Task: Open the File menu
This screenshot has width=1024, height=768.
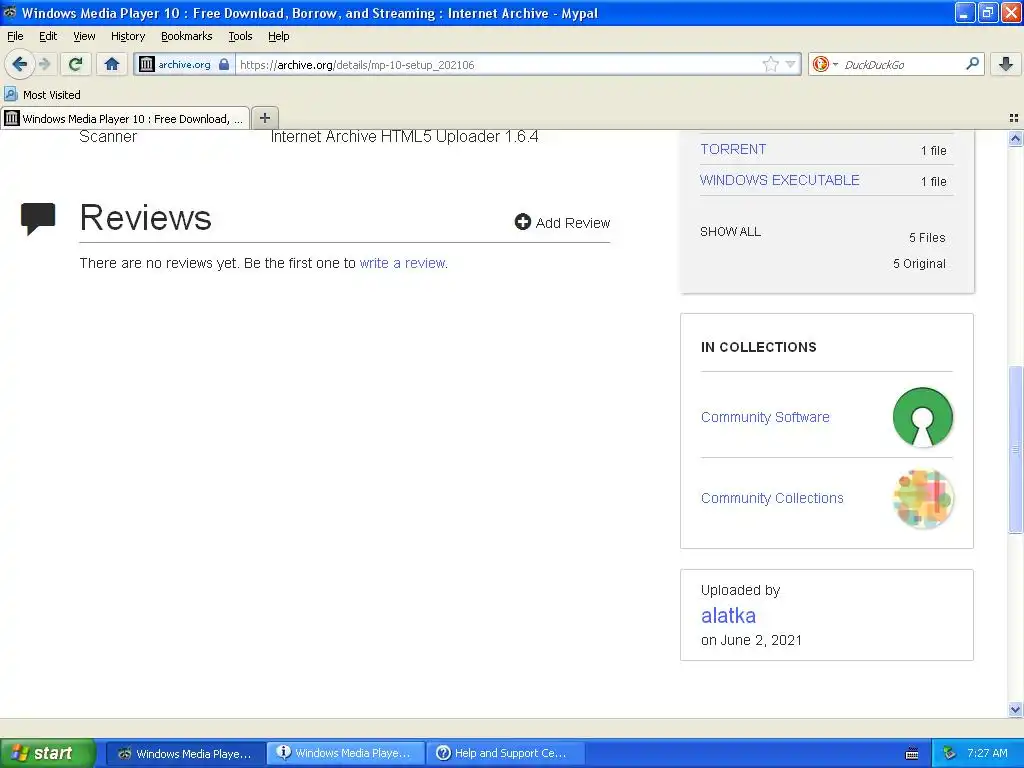Action: pyautogui.click(x=15, y=36)
